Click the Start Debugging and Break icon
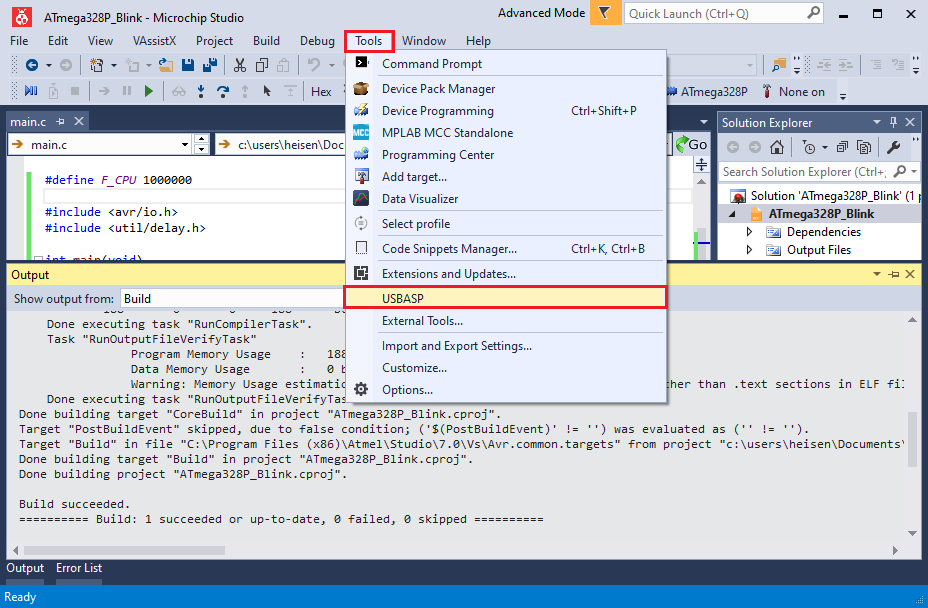Viewport: 928px width, 608px height. (31, 91)
